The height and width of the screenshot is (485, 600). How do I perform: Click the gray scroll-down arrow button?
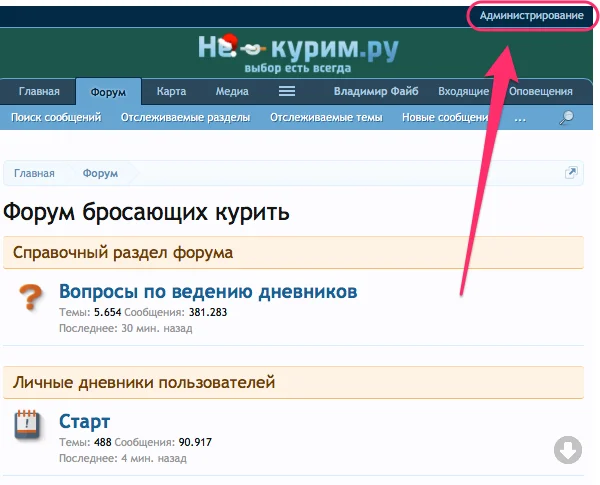[x=568, y=450]
